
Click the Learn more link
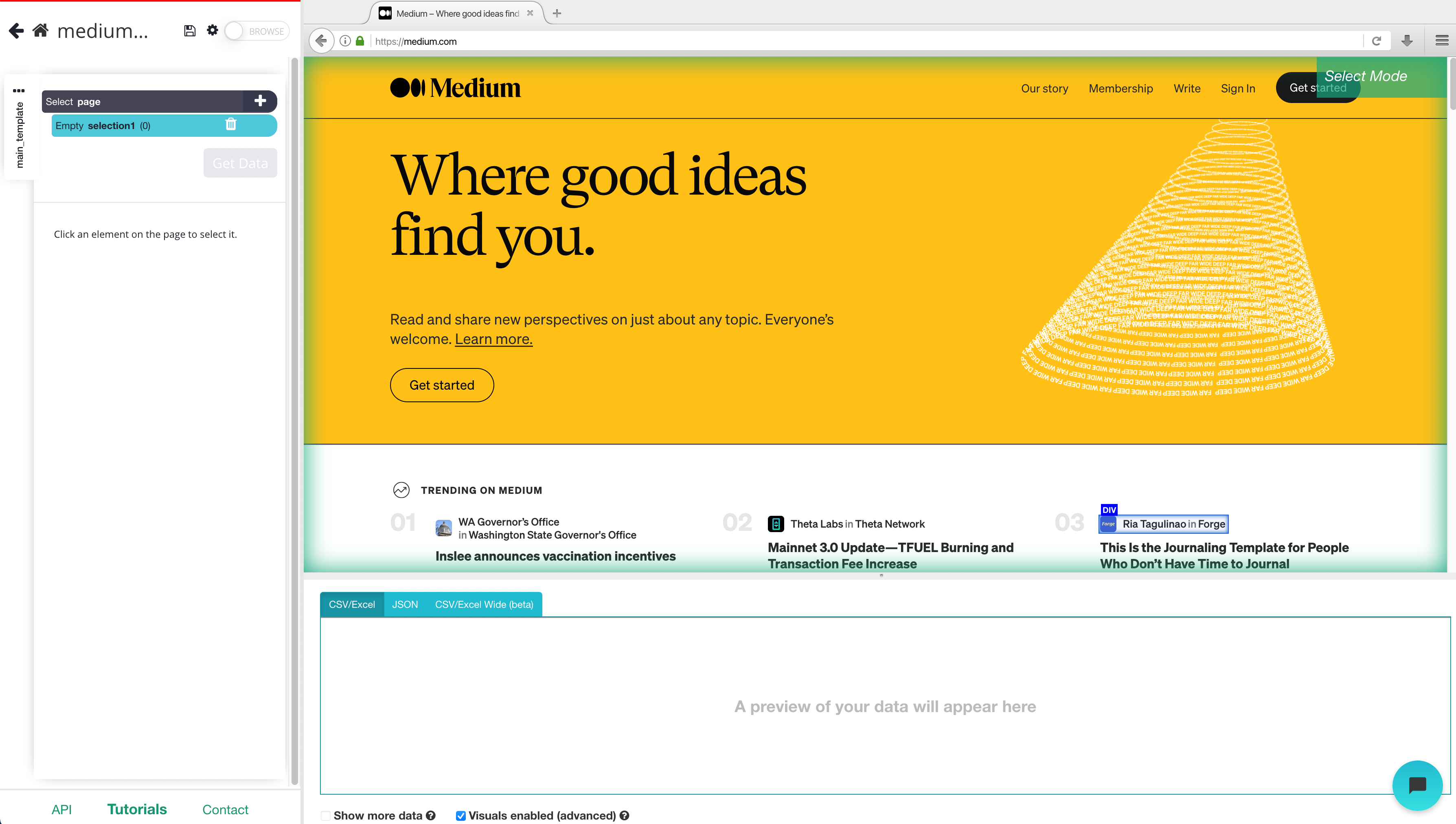pyautogui.click(x=493, y=338)
